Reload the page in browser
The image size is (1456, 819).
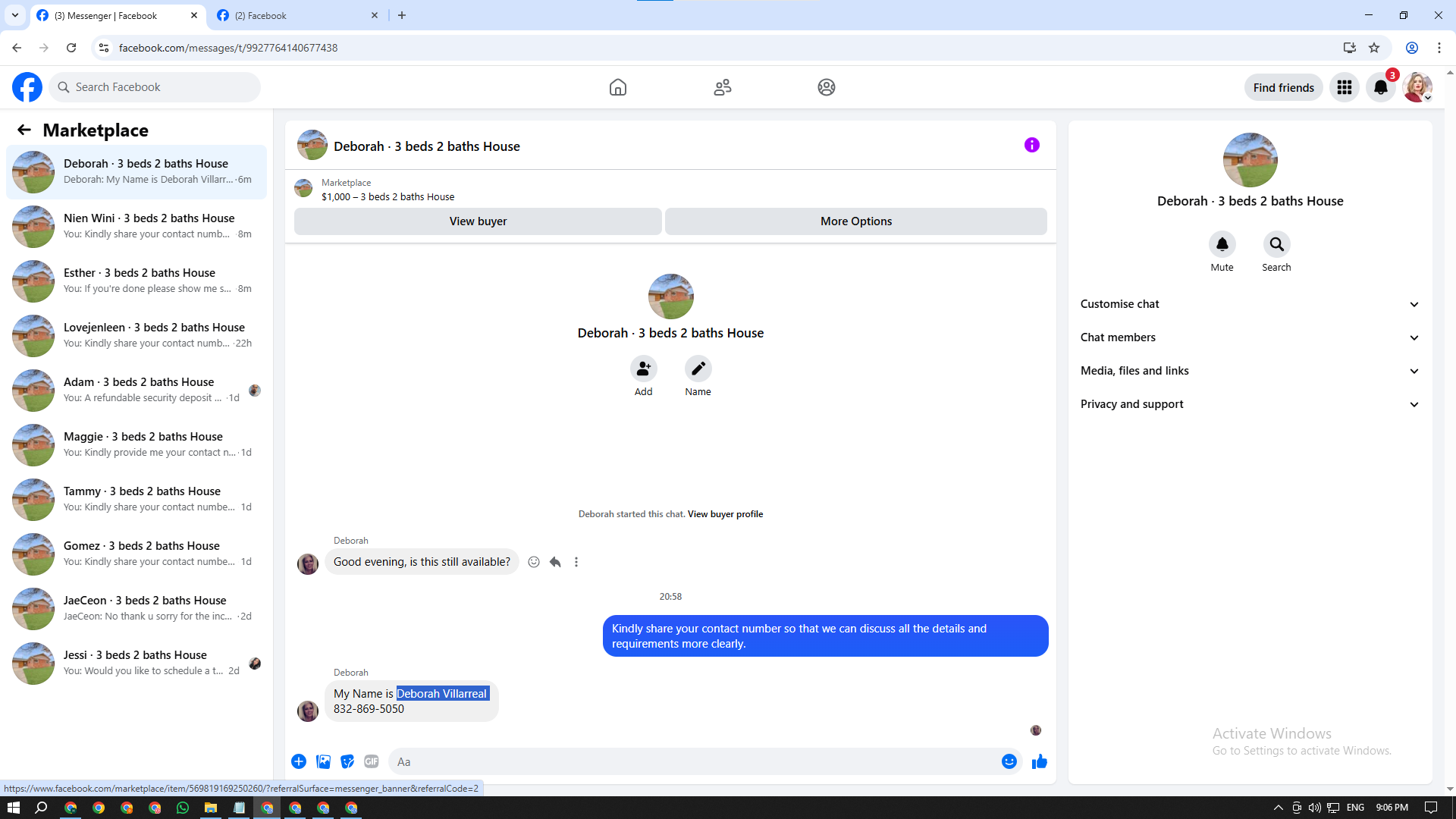pos(71,48)
